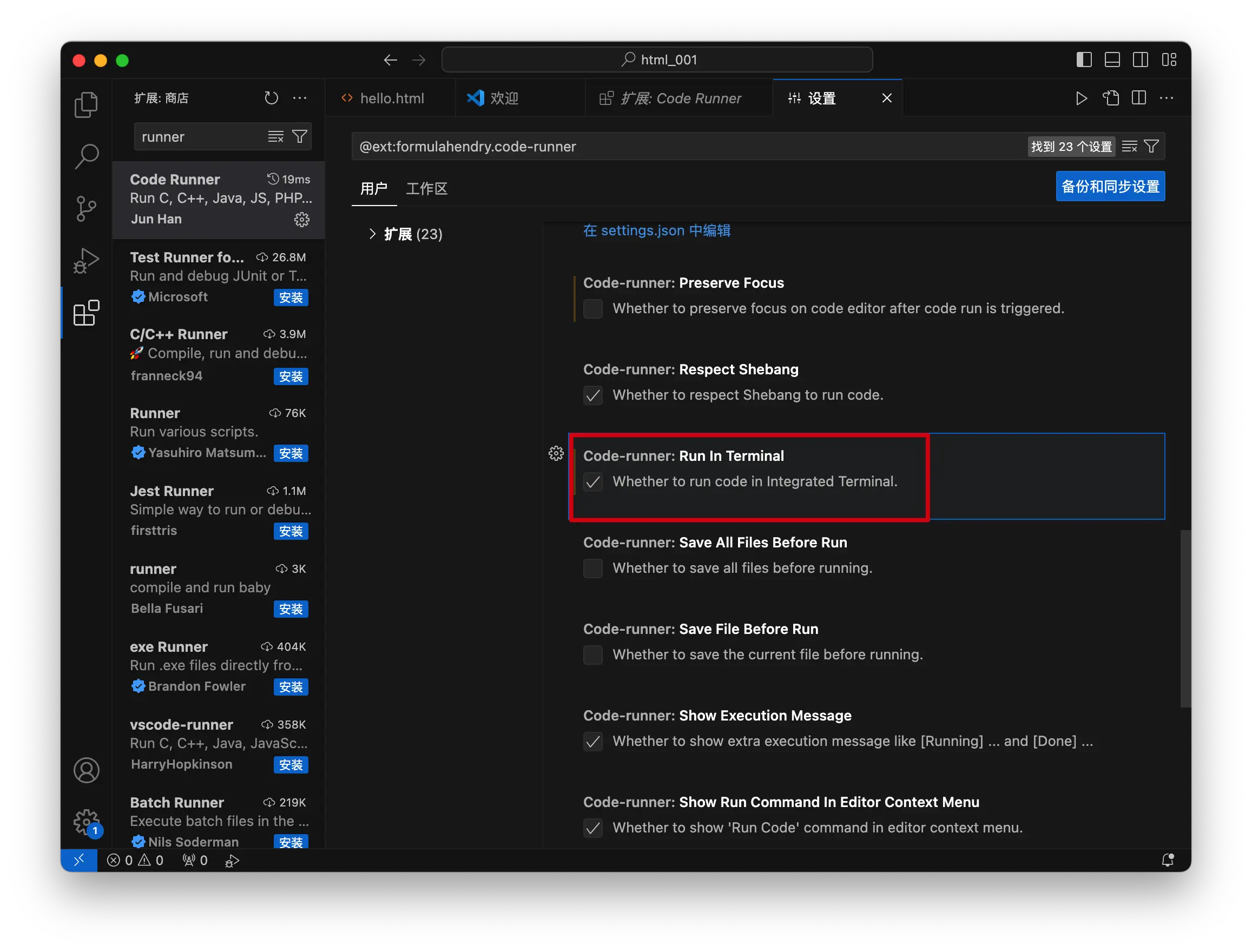The image size is (1252, 952).
Task: Clear settings search input icon
Action: (1129, 146)
